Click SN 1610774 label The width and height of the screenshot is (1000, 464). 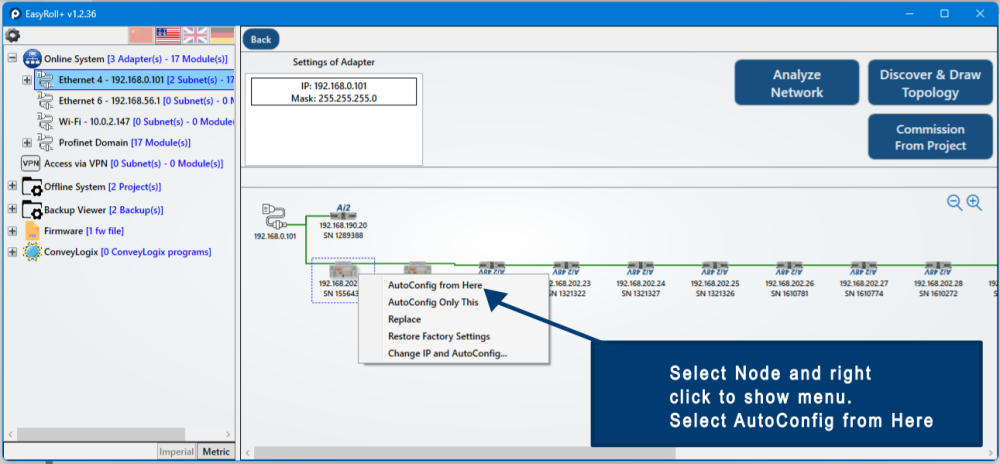point(864,294)
